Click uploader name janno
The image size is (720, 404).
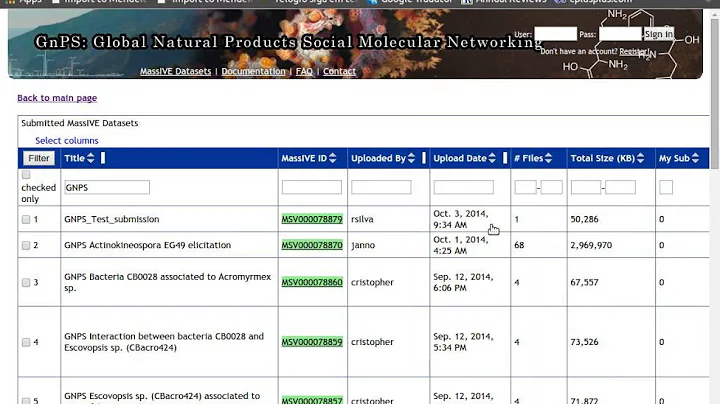(x=363, y=245)
